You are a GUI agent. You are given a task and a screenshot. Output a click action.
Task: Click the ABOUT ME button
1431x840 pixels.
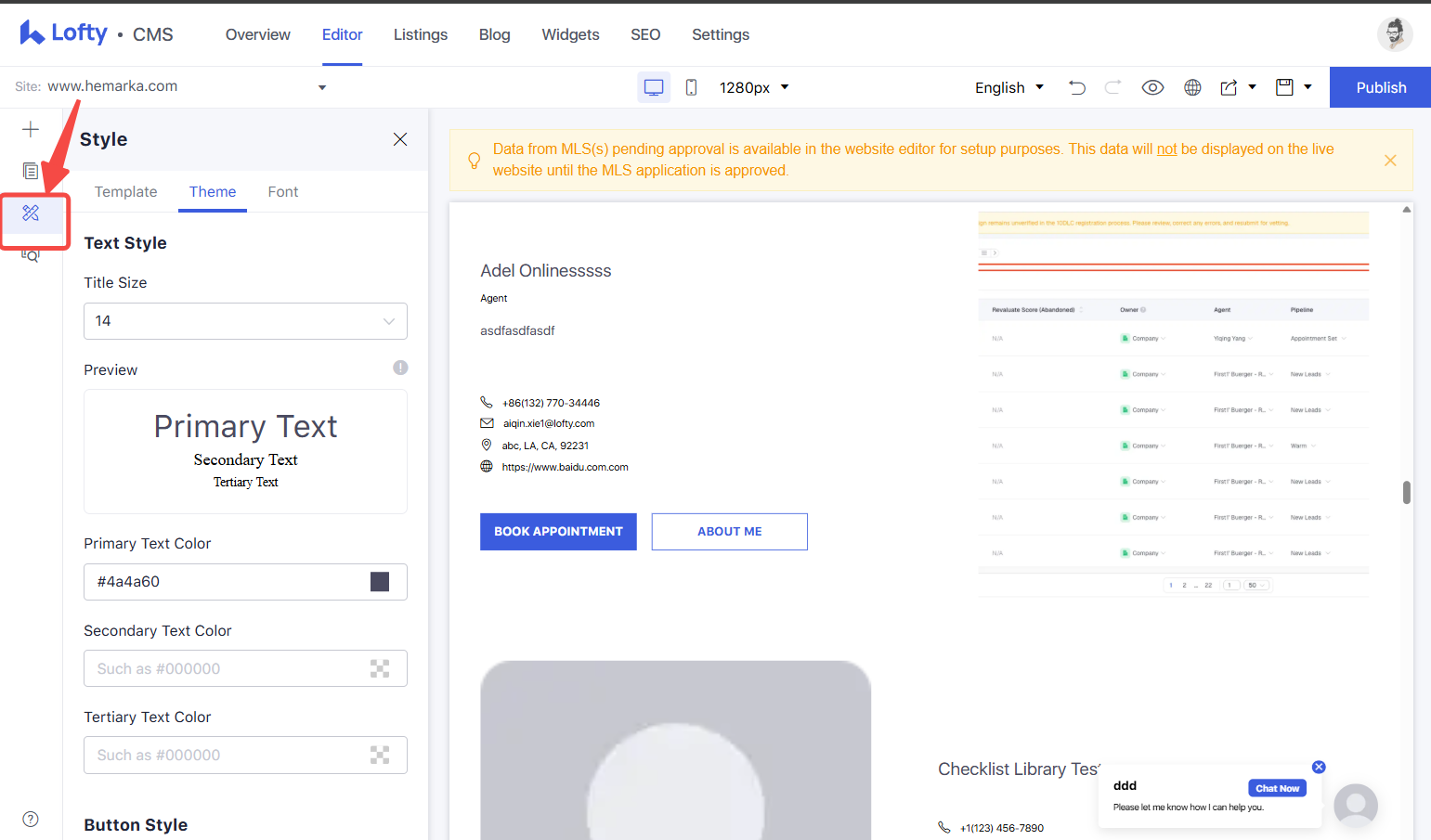pyautogui.click(x=730, y=532)
